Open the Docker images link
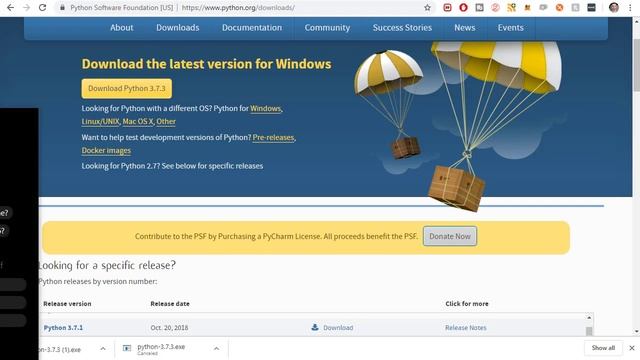The width and height of the screenshot is (640, 360). click(x=106, y=151)
